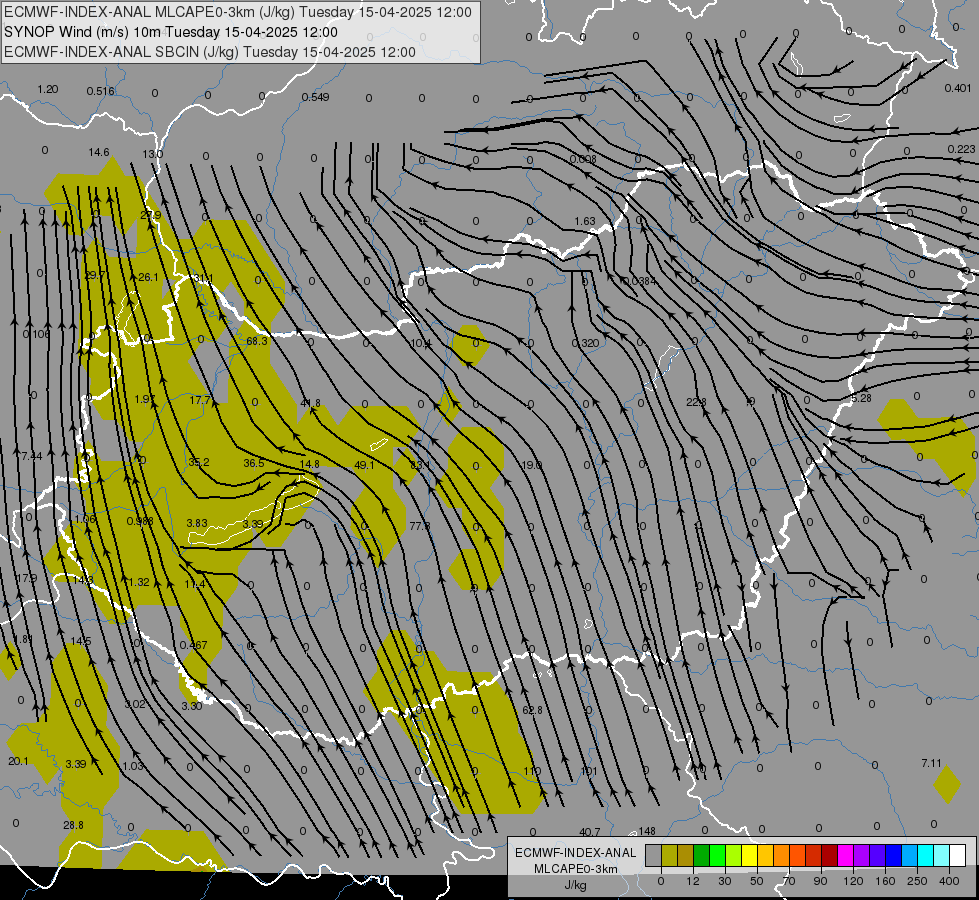Click the map value 10.4
Screen dimensions: 979x900
coord(420,344)
